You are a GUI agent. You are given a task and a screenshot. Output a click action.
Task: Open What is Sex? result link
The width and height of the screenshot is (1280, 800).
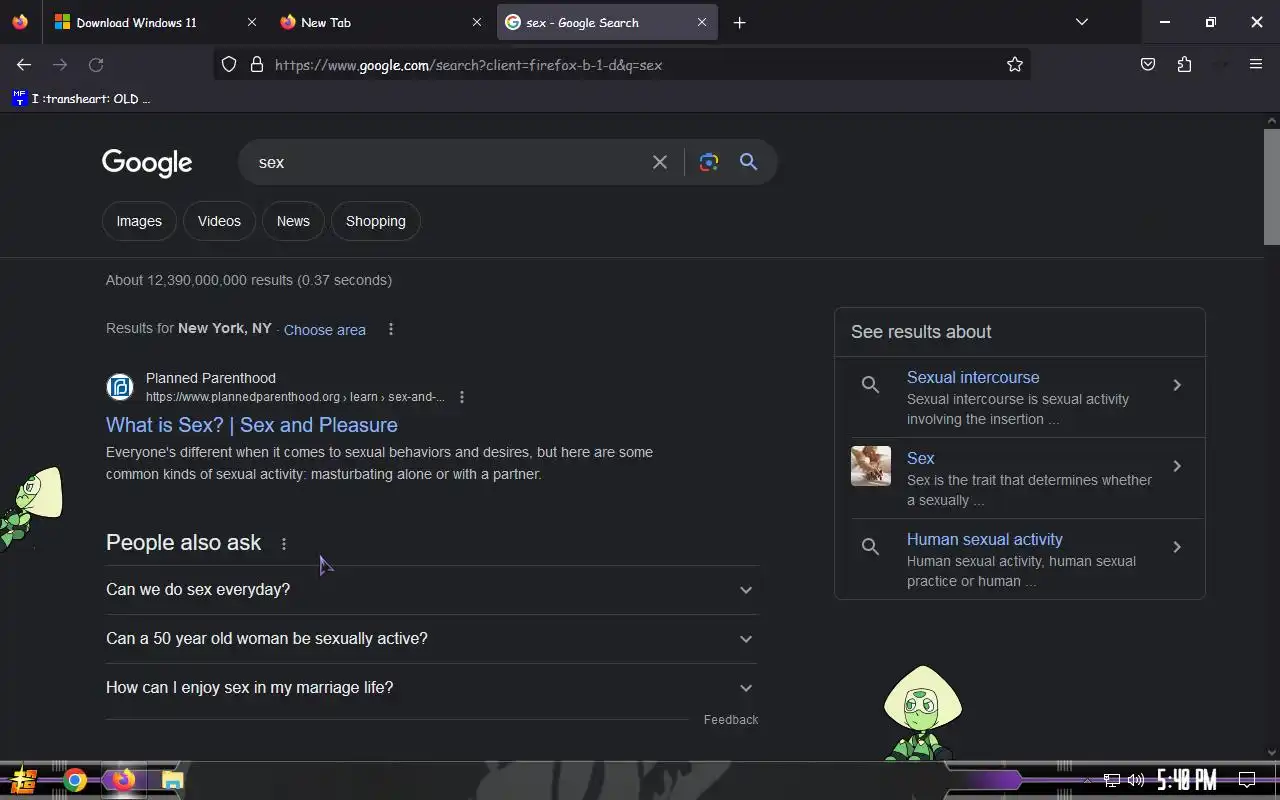tap(252, 425)
